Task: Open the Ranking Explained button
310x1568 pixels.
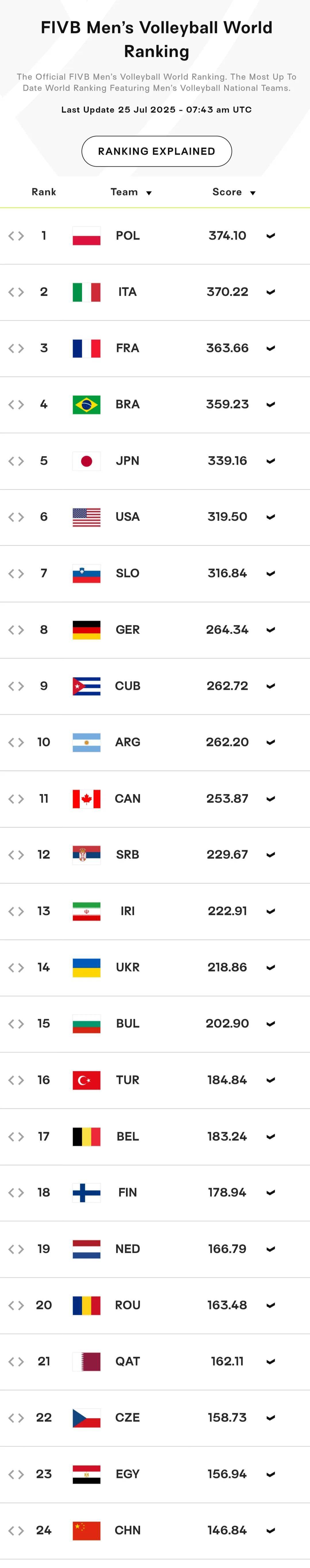Action: coord(156,151)
